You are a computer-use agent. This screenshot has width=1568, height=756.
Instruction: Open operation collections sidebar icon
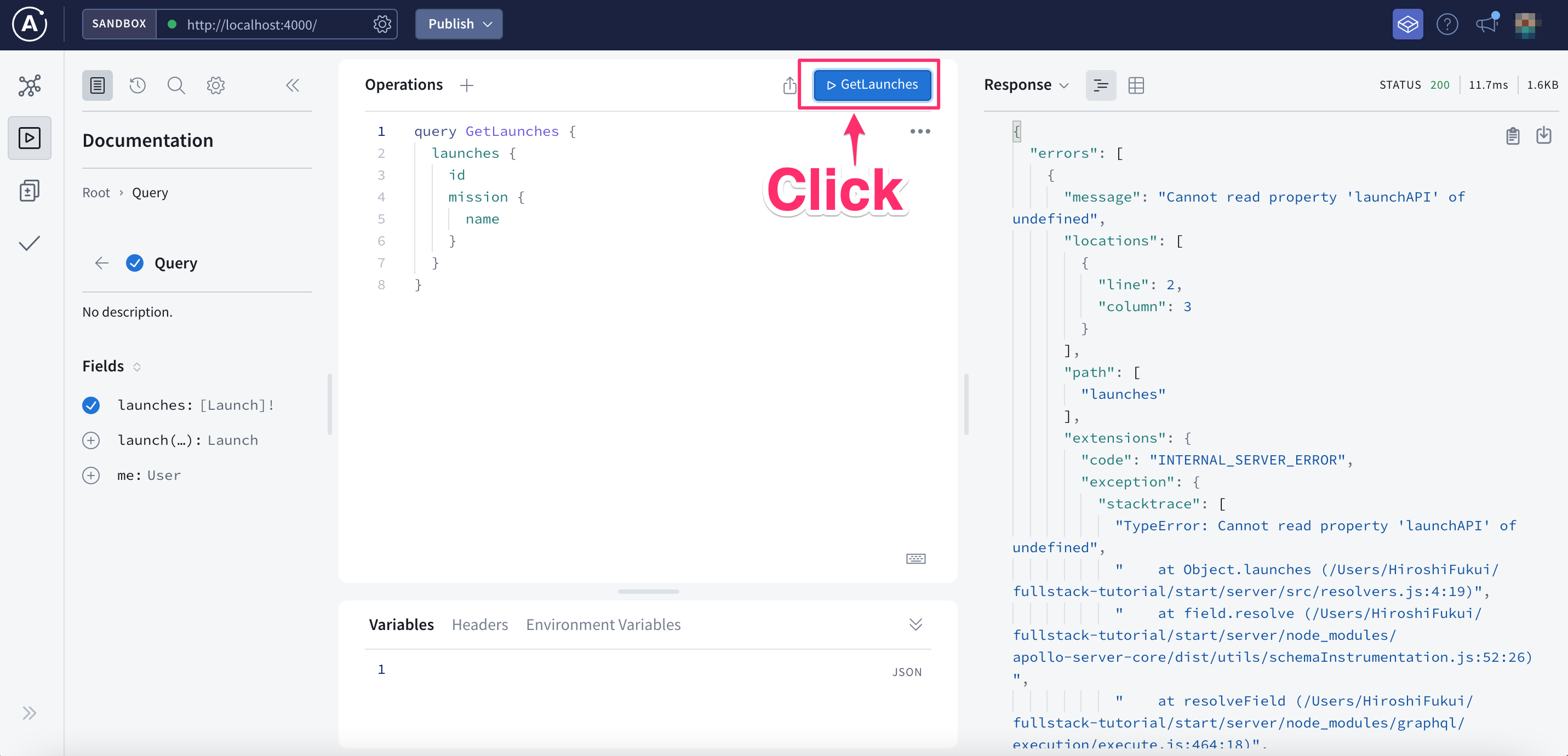(x=29, y=191)
